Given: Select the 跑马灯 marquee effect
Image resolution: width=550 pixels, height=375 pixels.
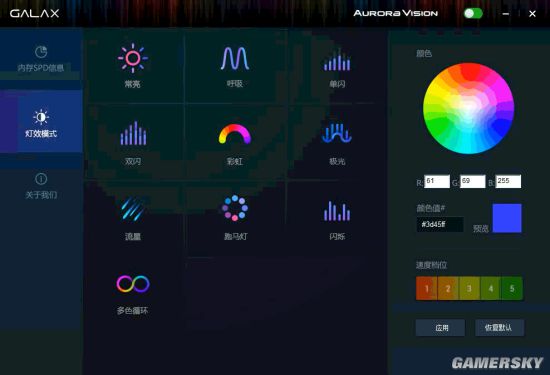Looking at the screenshot, I should tap(235, 217).
